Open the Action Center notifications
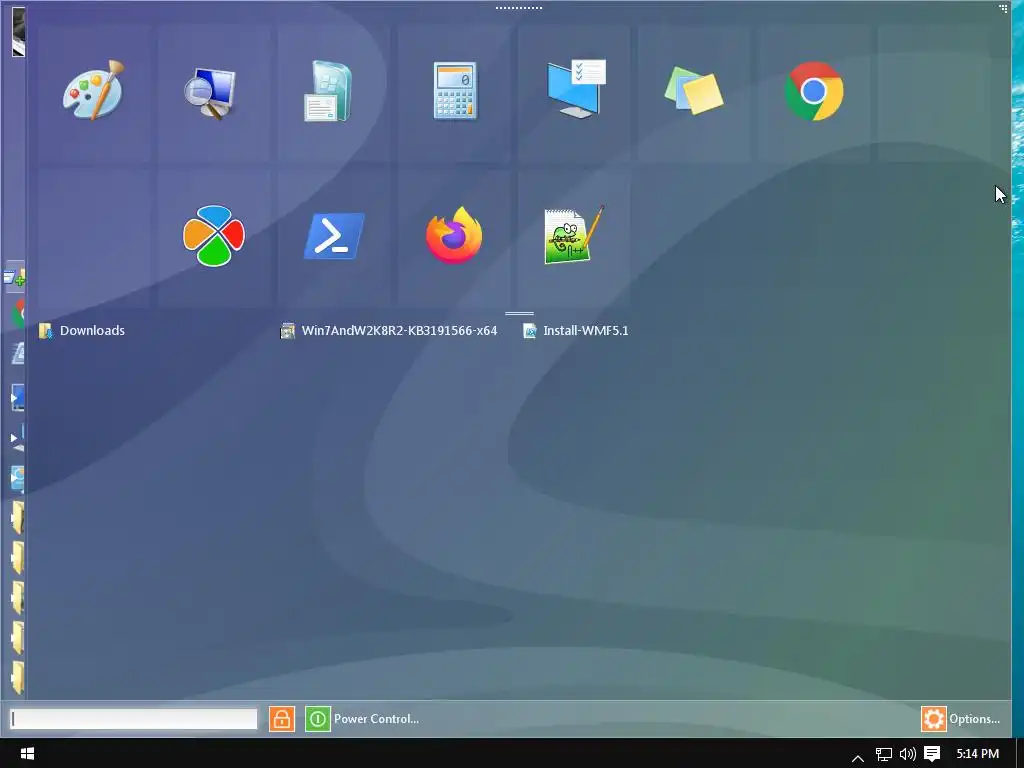1024x768 pixels. coord(932,754)
